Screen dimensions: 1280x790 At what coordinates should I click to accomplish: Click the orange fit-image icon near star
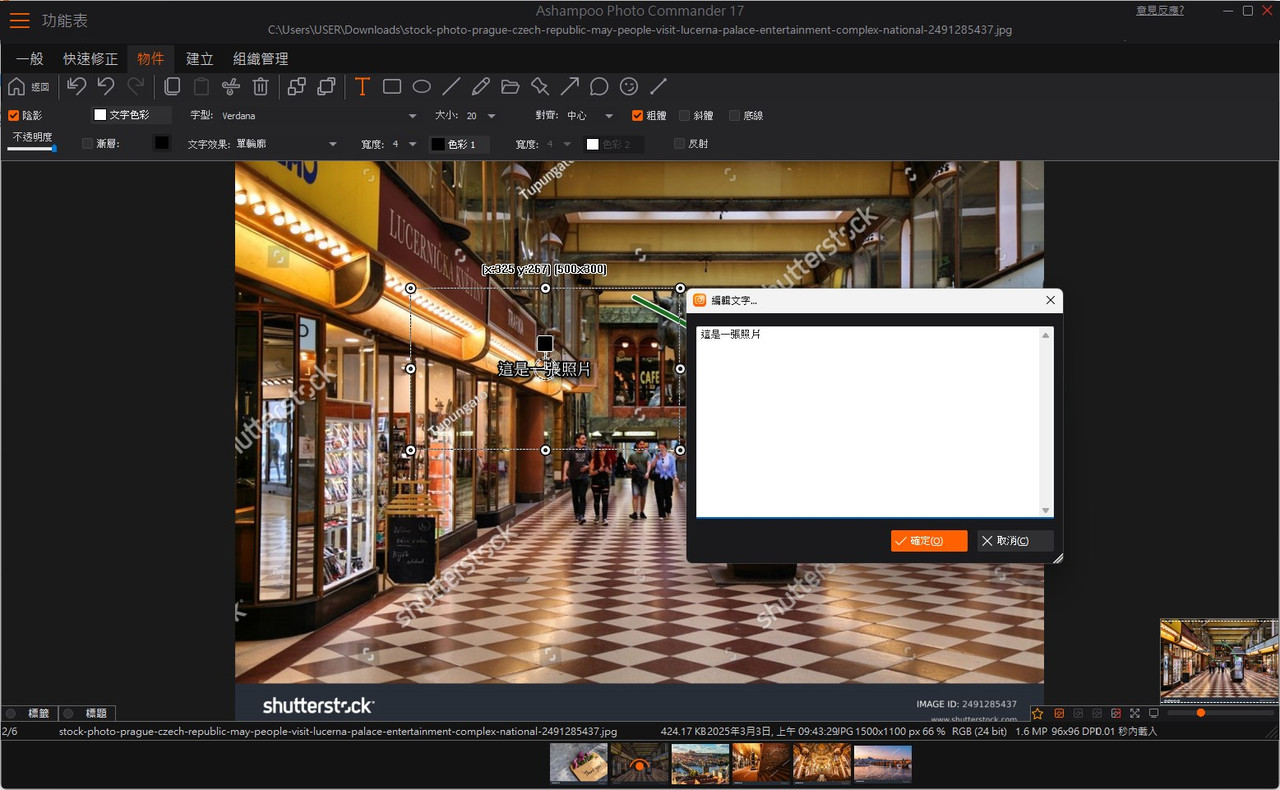click(1059, 713)
